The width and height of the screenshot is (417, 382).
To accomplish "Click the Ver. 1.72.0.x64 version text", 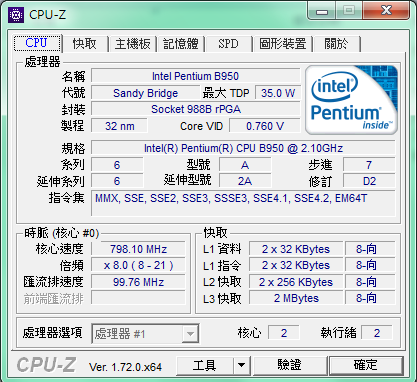I will 125,367.
